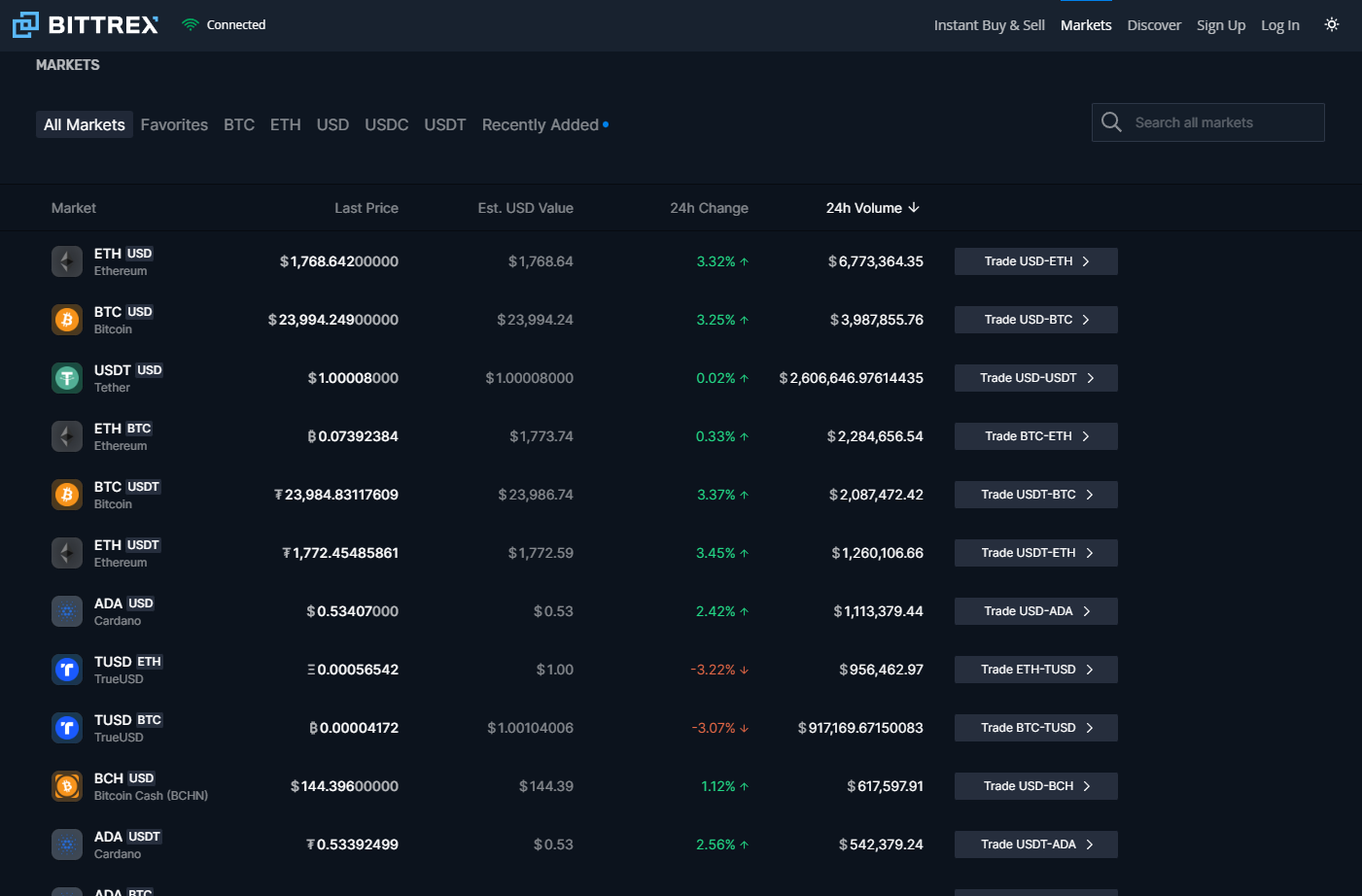Click the Cardano icon in ADA USDT row
This screenshot has width=1362, height=896.
click(67, 844)
